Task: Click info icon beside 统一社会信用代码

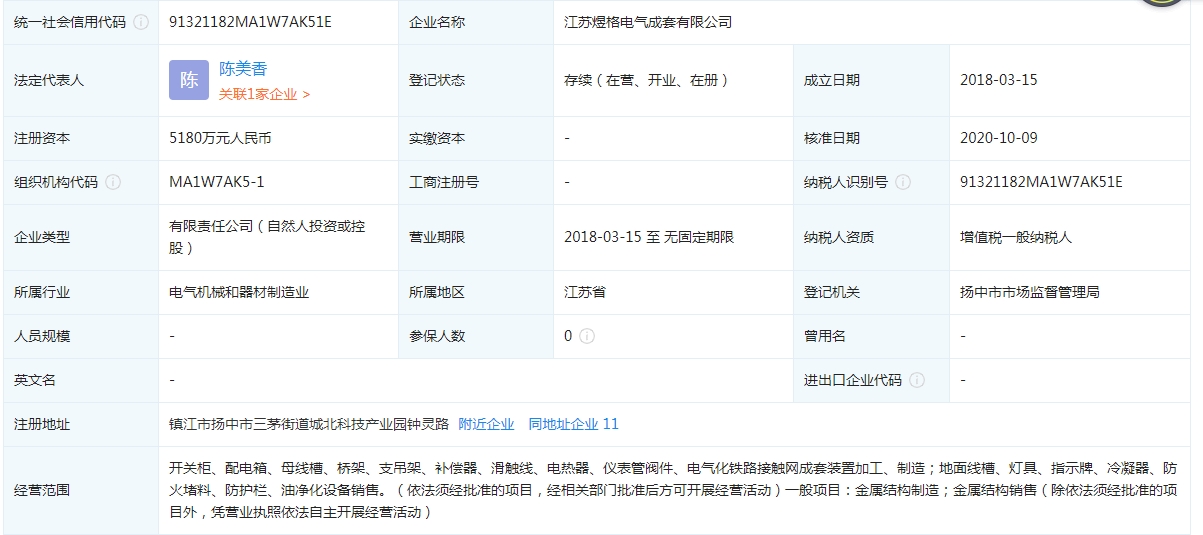Action: pos(141,22)
